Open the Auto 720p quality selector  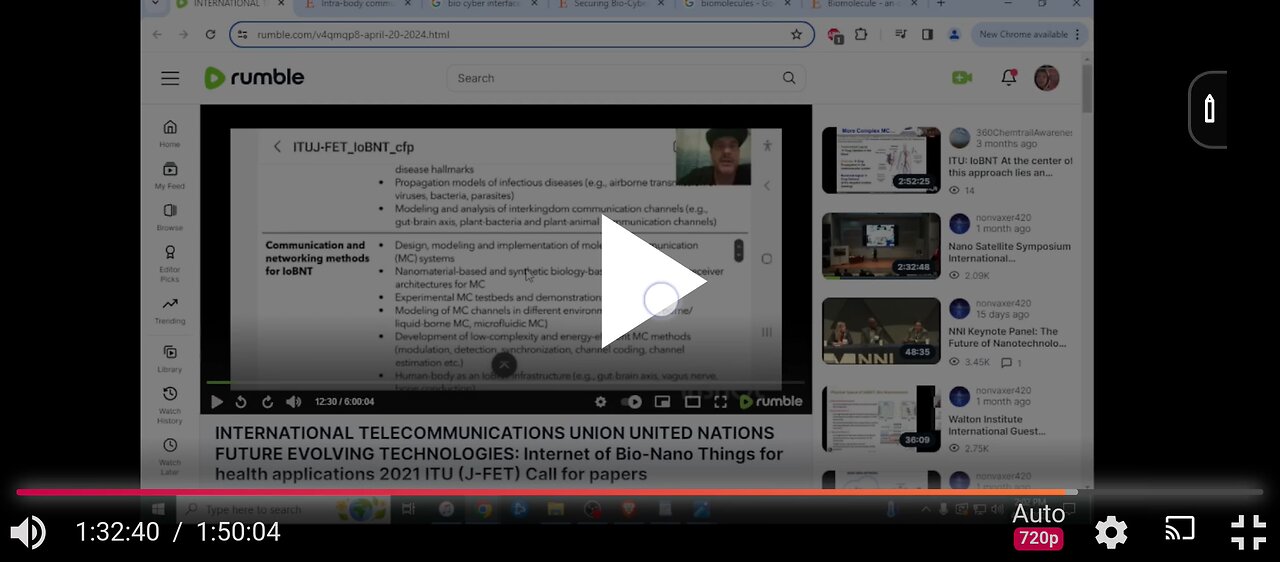click(x=1038, y=526)
